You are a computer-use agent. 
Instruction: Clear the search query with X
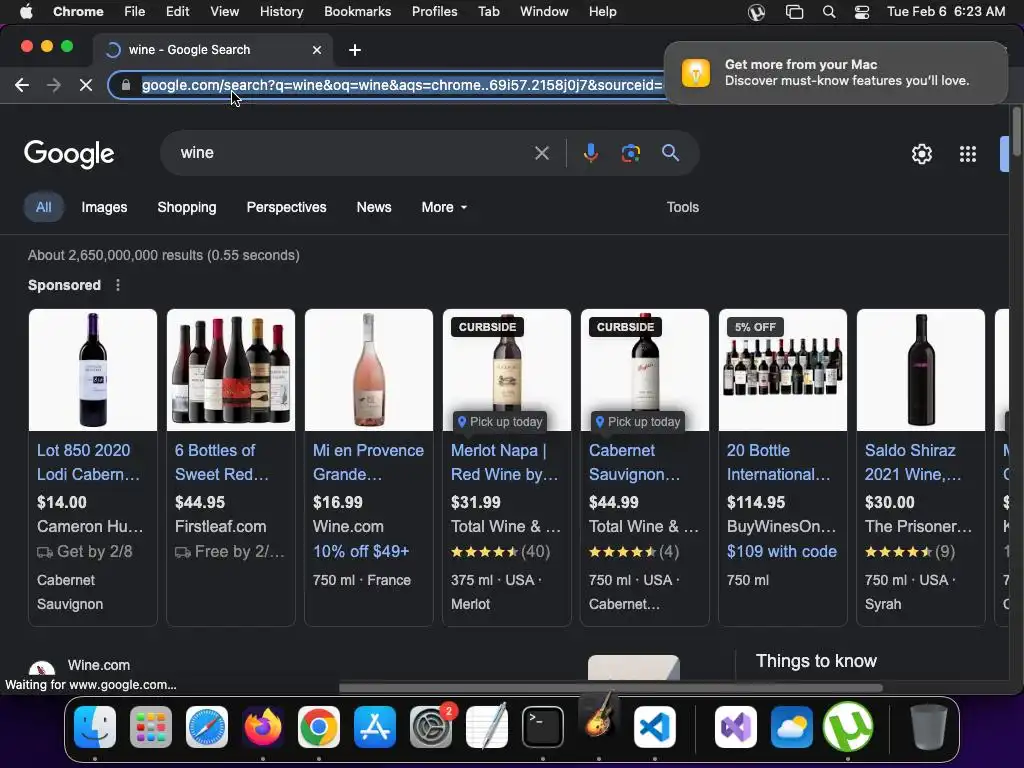click(x=541, y=153)
